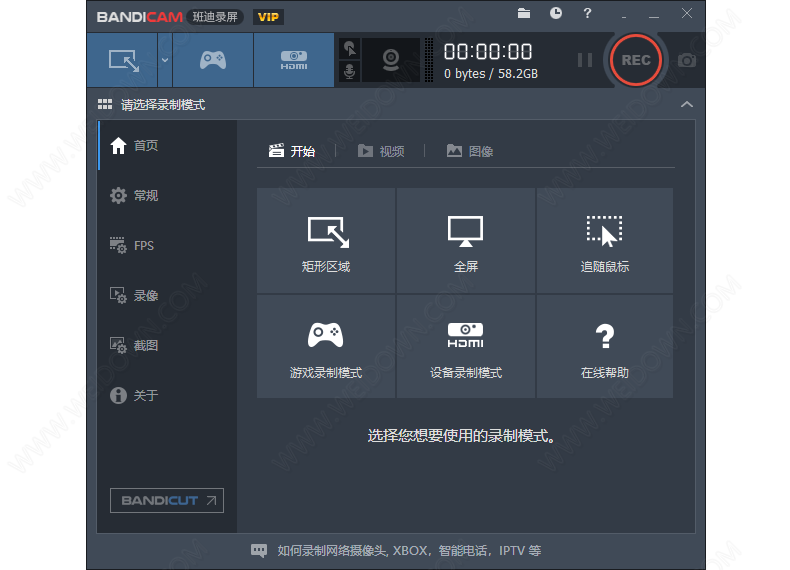This screenshot has width=790, height=570.
Task: Choose the 设备录制模式 device recording tile
Action: tap(466, 347)
